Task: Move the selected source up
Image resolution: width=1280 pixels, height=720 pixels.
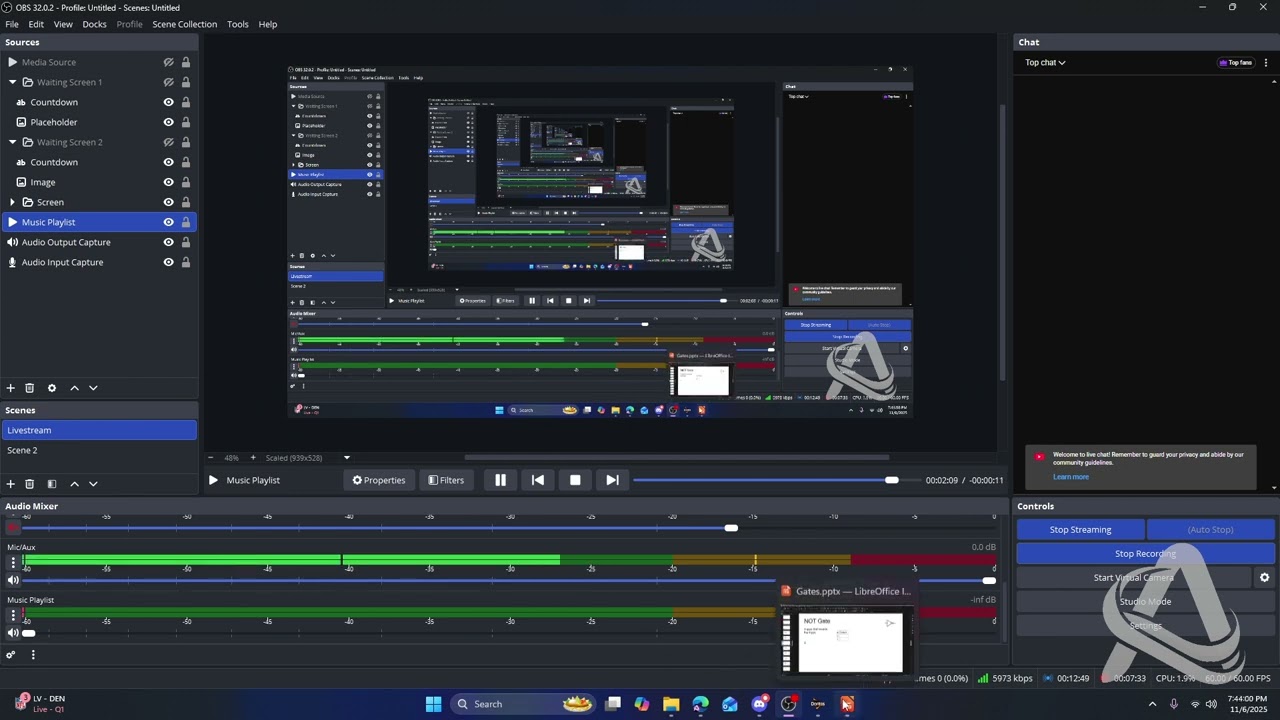Action: pyautogui.click(x=74, y=388)
